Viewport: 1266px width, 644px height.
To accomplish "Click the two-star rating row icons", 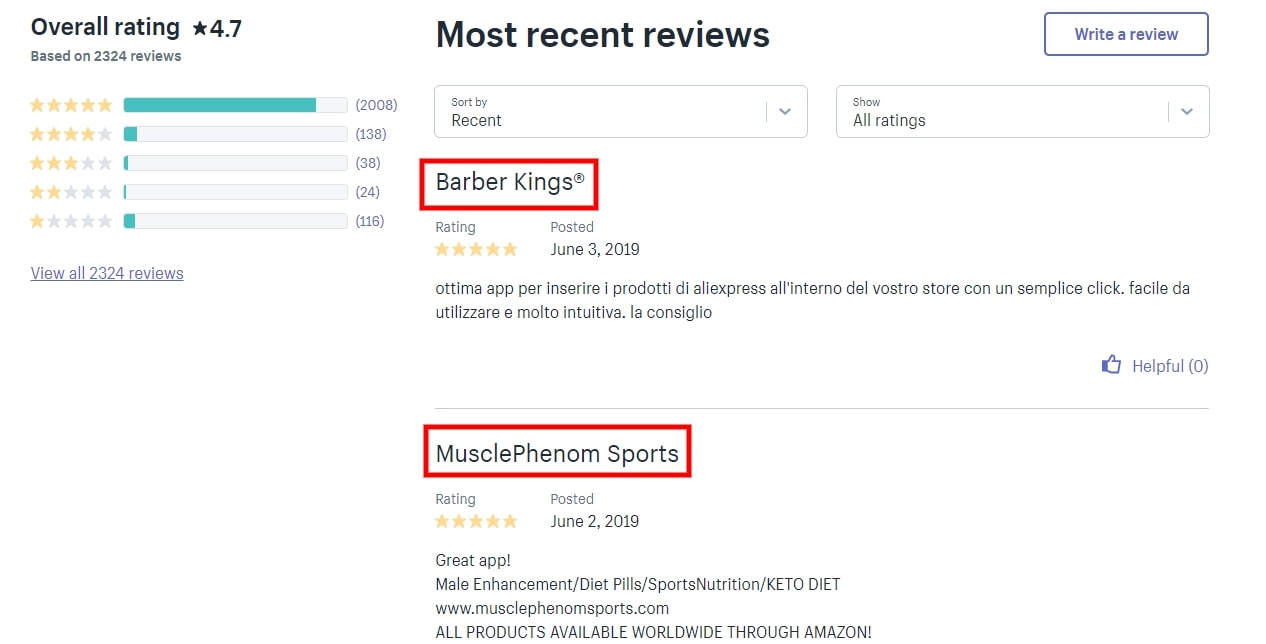I will coord(71,192).
